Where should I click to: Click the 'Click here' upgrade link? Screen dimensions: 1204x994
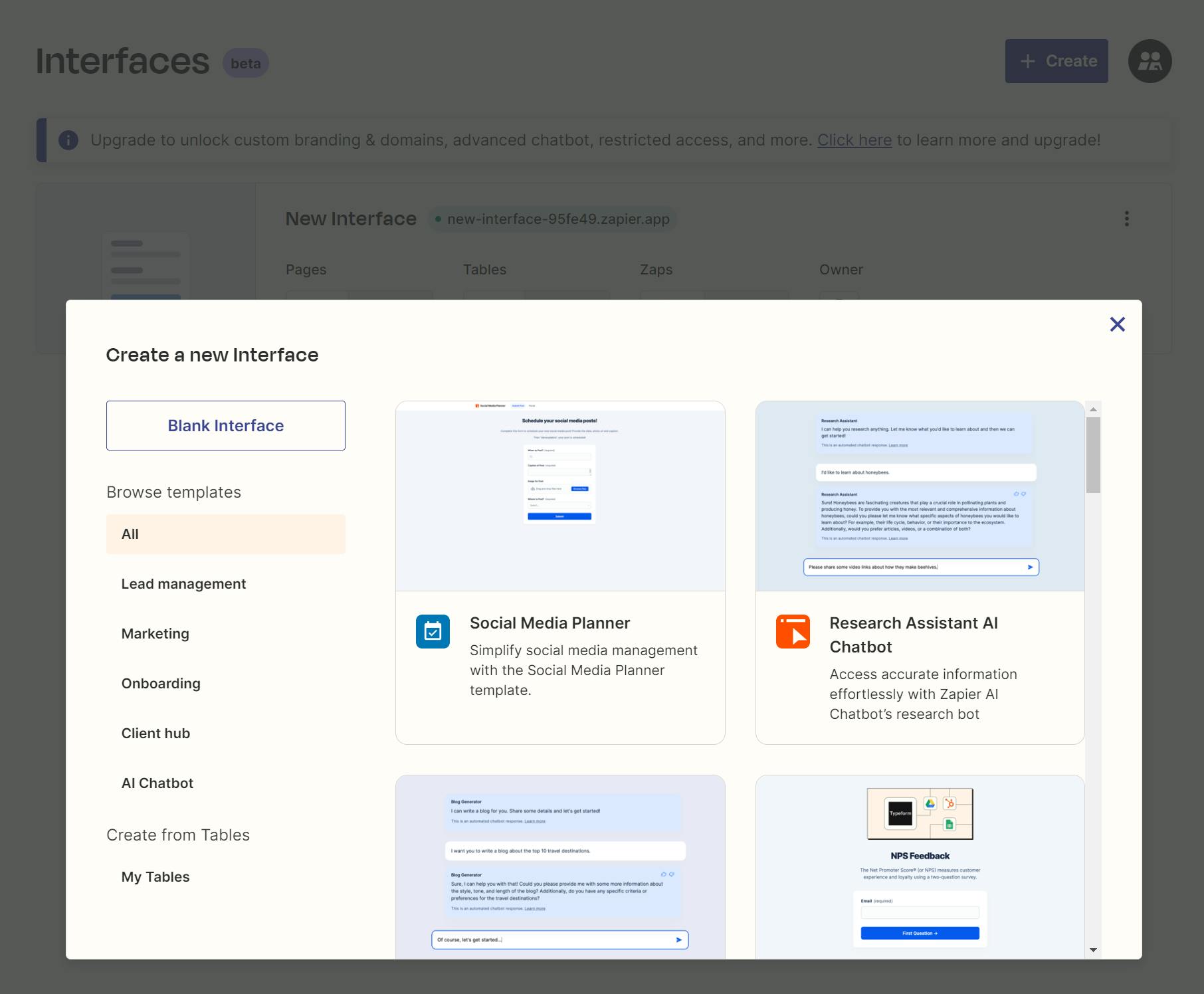tap(854, 140)
